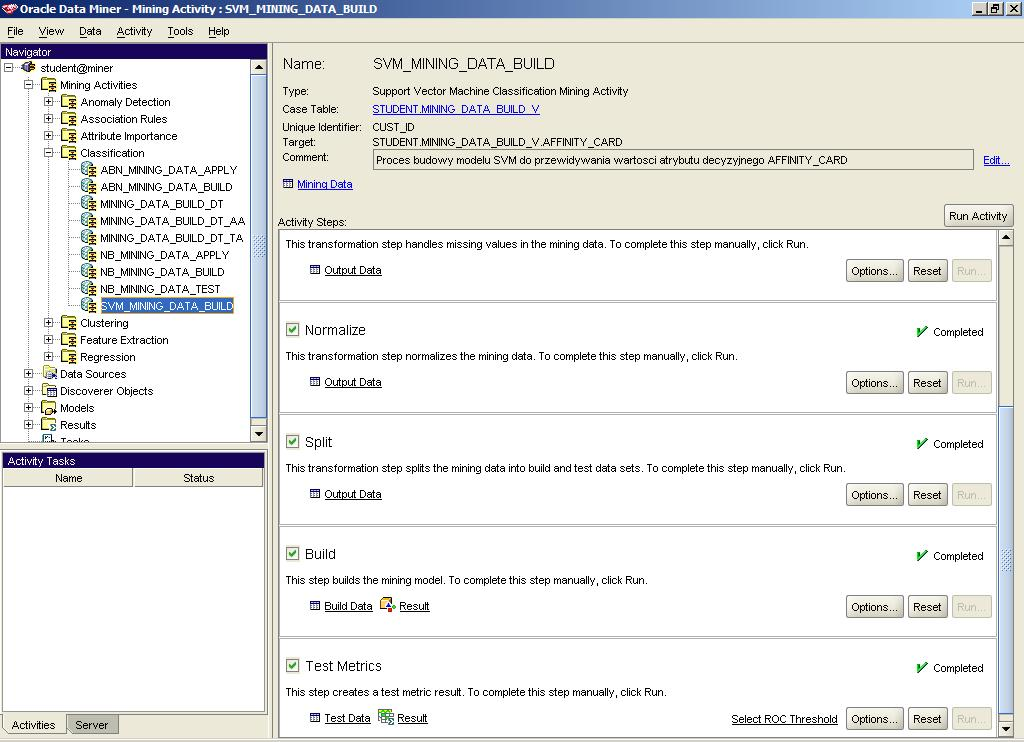Viewport: 1024px width, 742px height.
Task: Click the Activity Steps scrollbar thumb
Action: [x=1006, y=562]
